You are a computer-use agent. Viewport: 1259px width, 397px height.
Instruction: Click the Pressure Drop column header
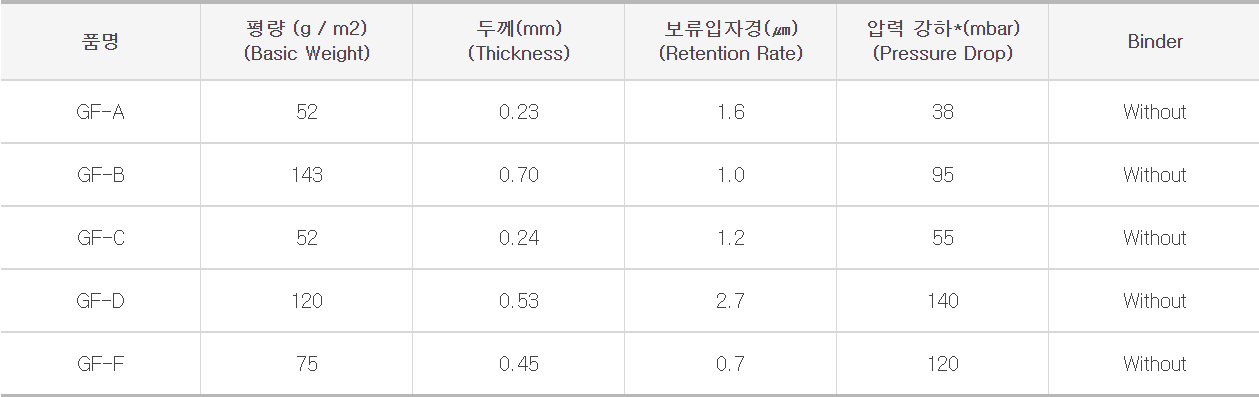(x=942, y=42)
